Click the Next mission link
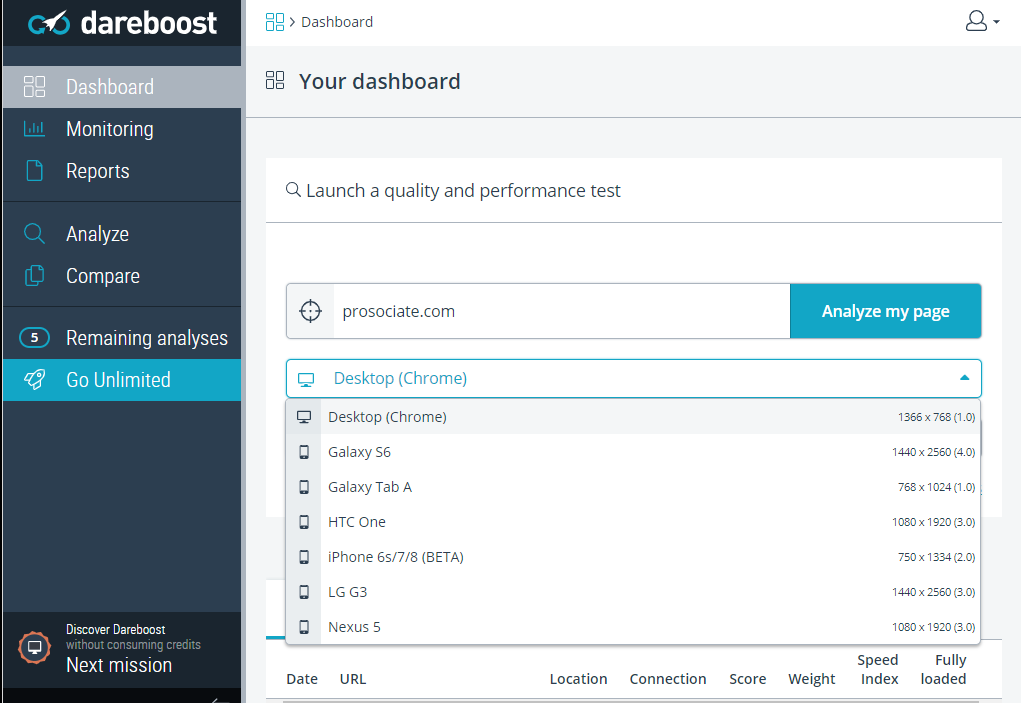The height and width of the screenshot is (703, 1021). click(x=118, y=665)
